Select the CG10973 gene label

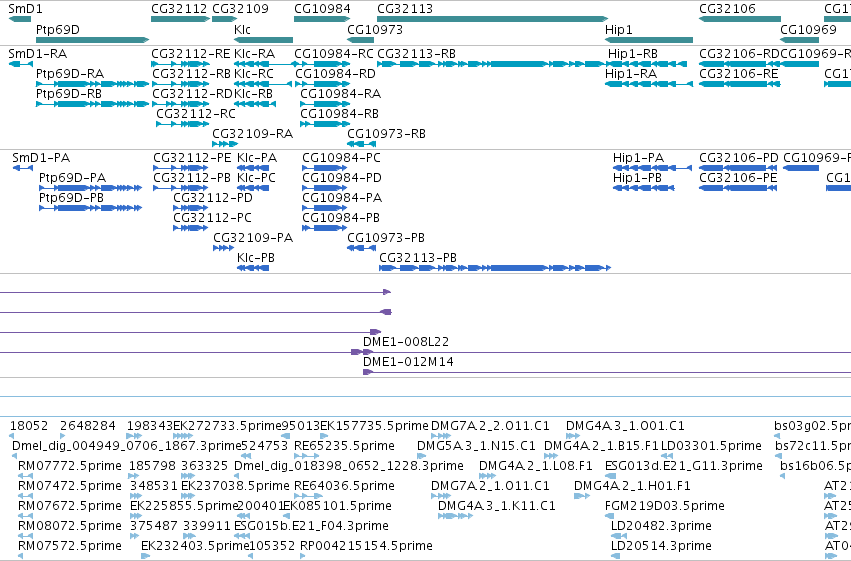pos(375,29)
